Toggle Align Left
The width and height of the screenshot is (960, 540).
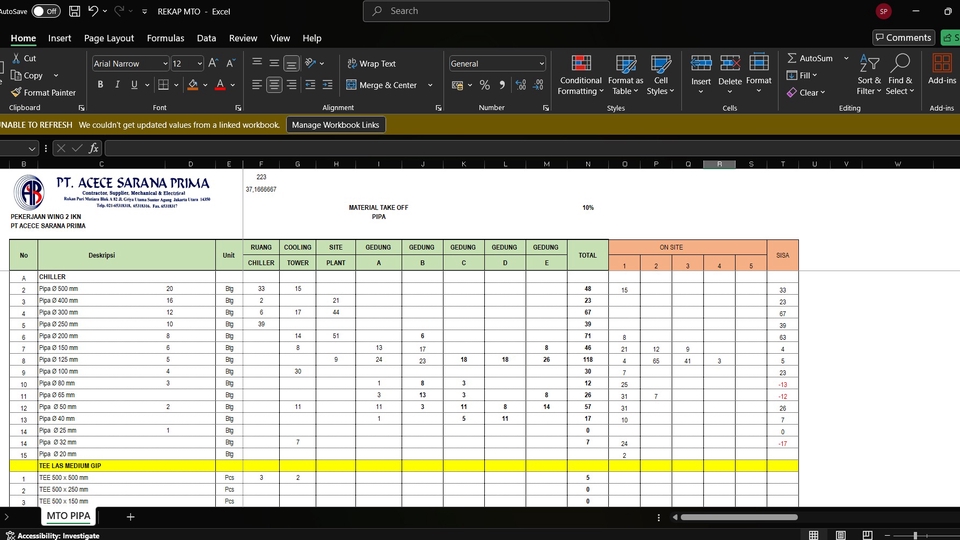(257, 84)
